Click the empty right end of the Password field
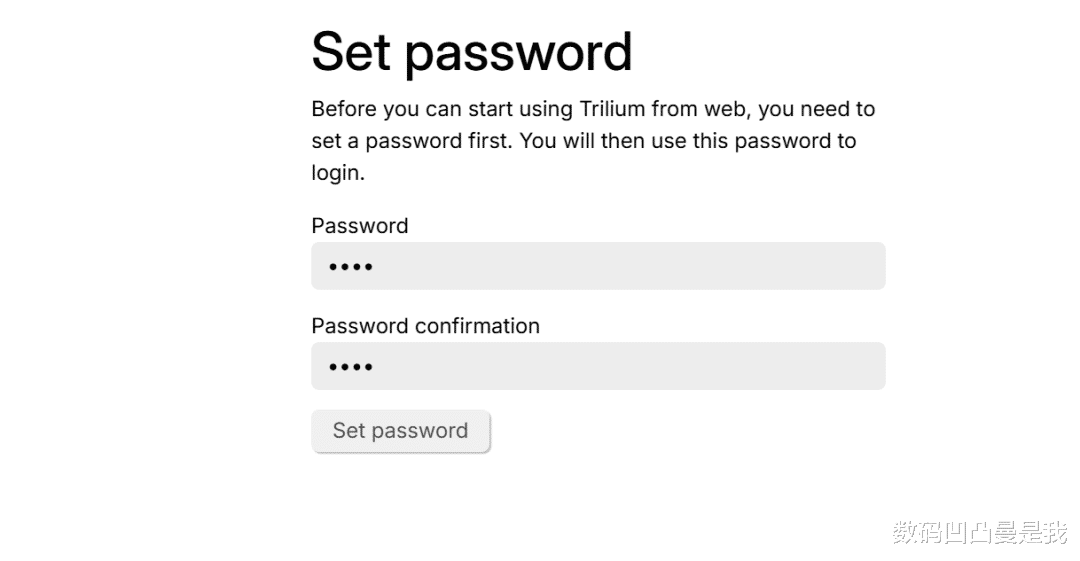The height and width of the screenshot is (561, 1080). pyautogui.click(x=840, y=266)
